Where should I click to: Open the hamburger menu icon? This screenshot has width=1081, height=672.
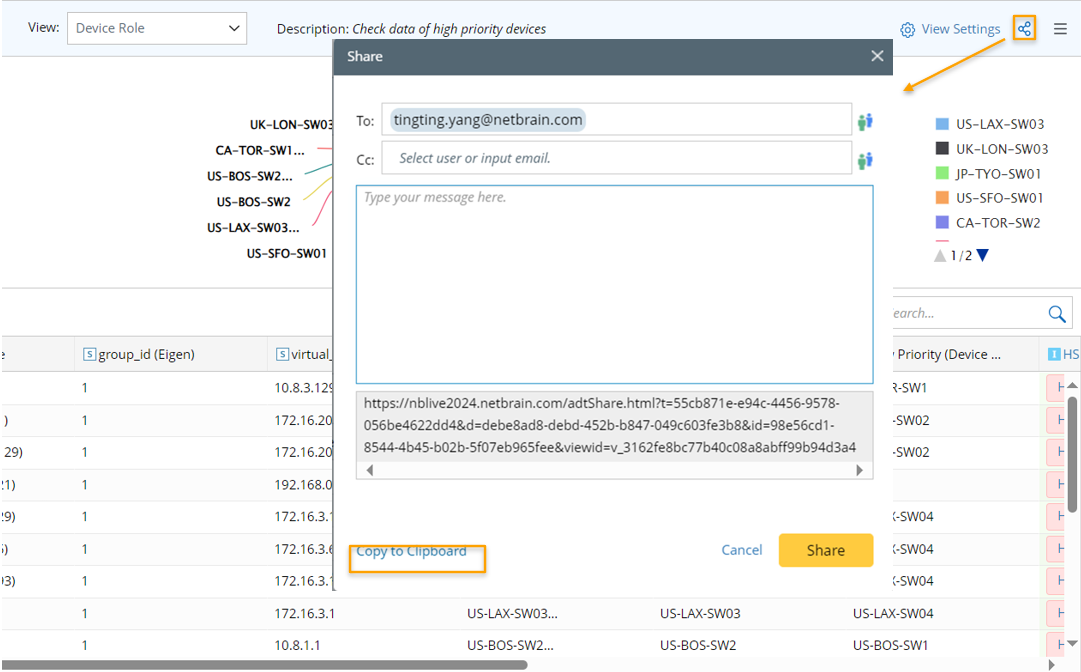pos(1060,29)
